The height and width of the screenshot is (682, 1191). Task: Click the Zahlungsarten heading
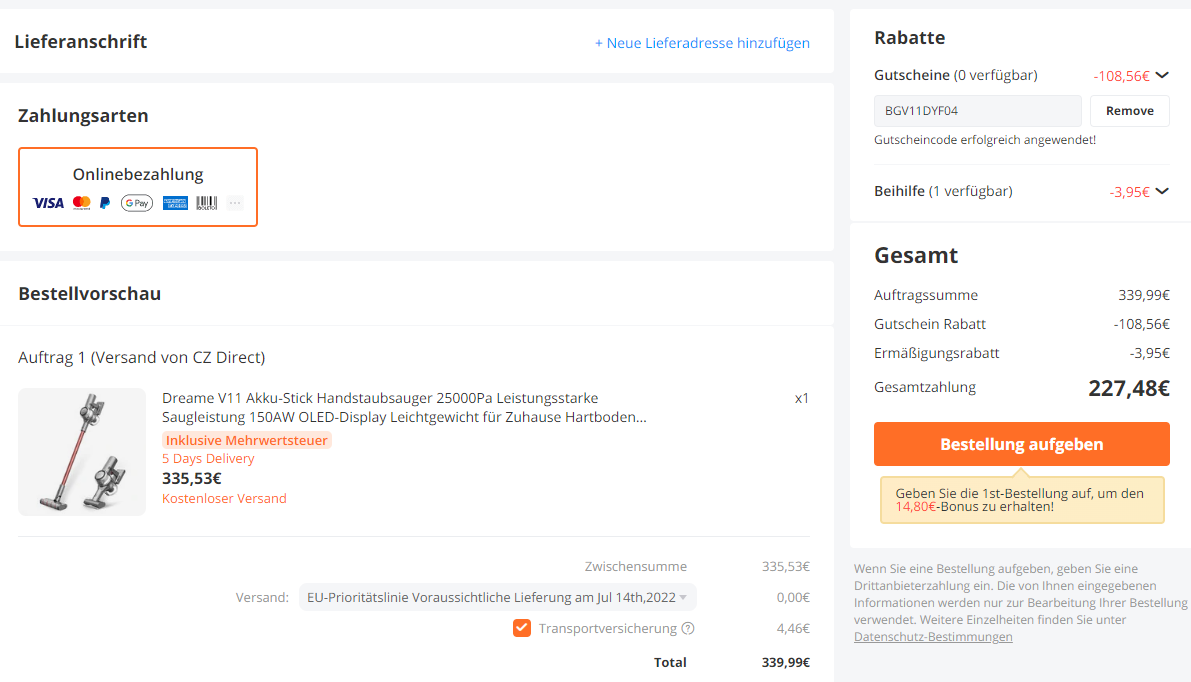84,115
